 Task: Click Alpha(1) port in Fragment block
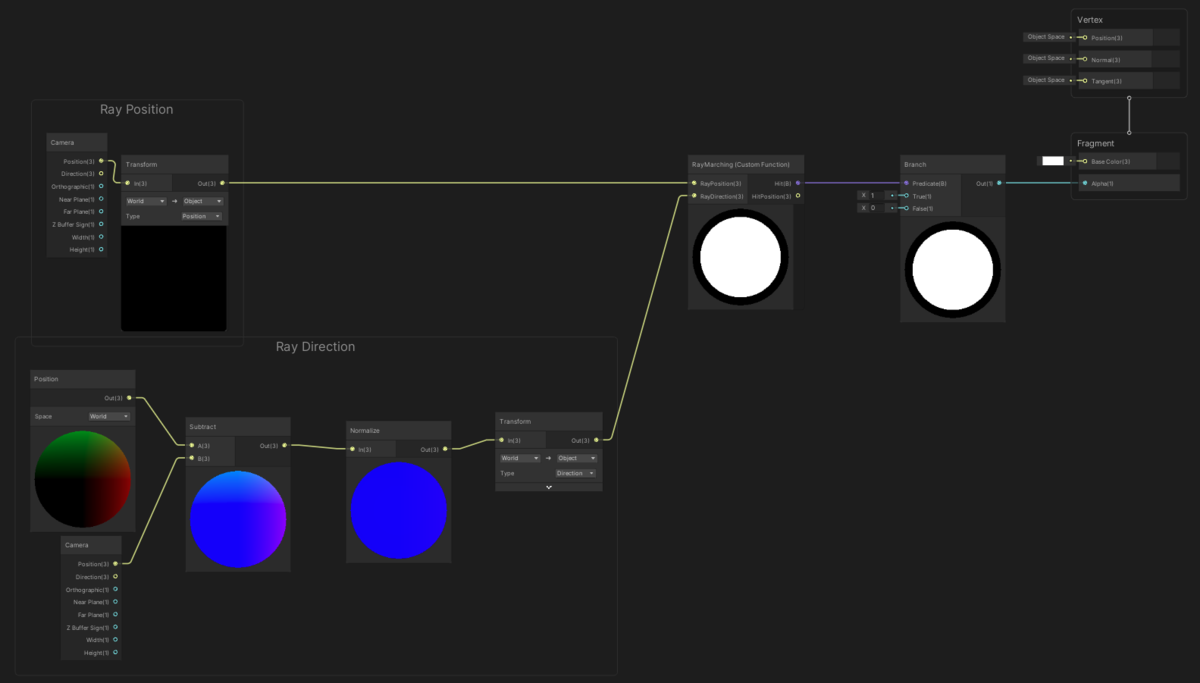pos(1084,183)
